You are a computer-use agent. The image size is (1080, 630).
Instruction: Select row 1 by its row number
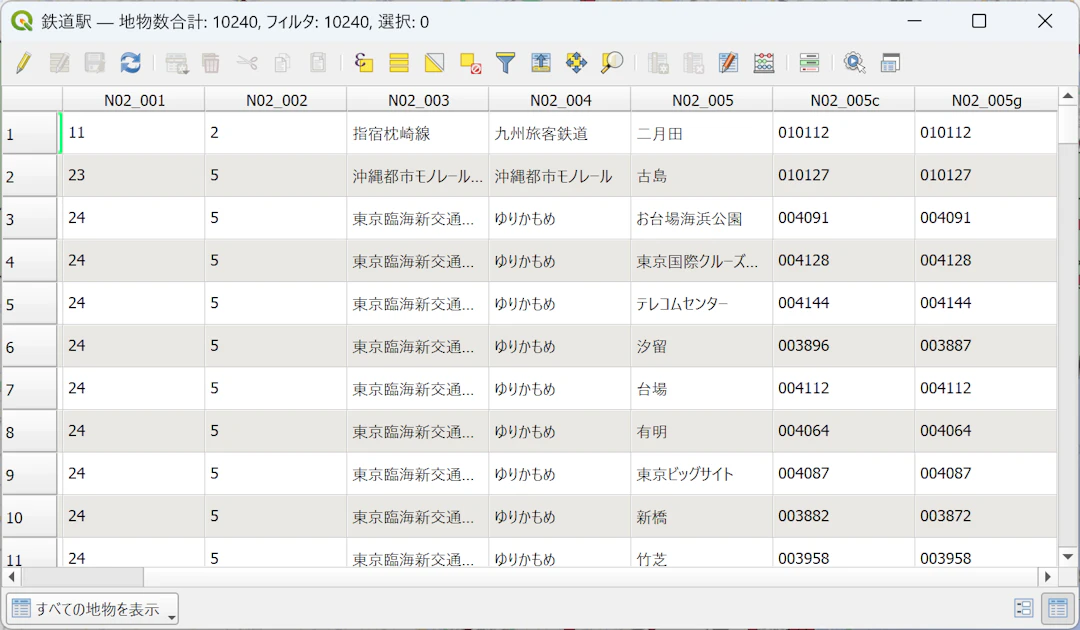(x=30, y=133)
